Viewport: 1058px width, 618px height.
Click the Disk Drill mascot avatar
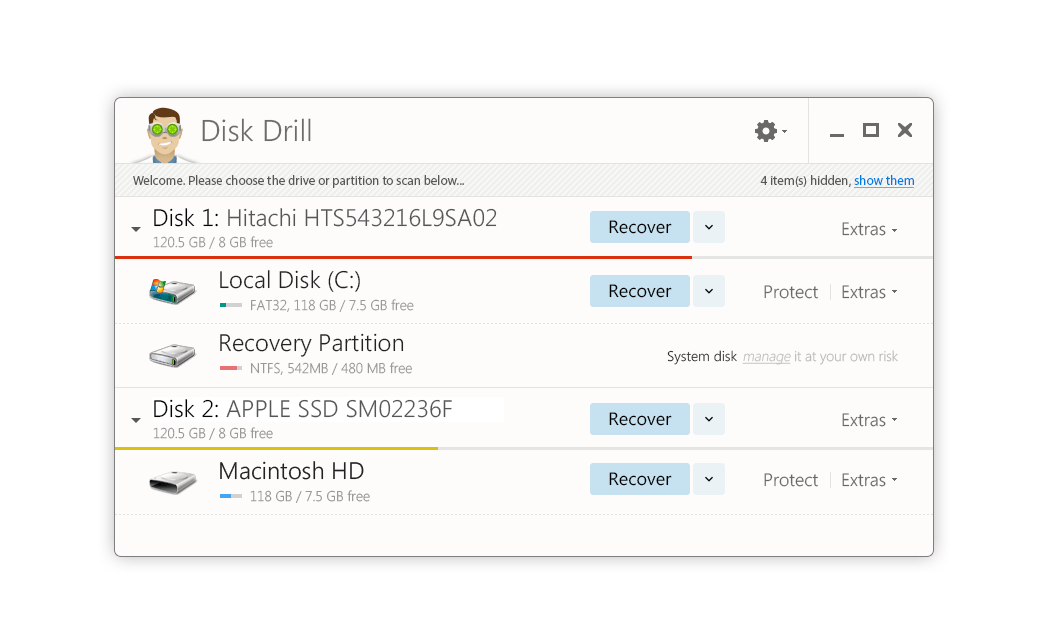(164, 135)
